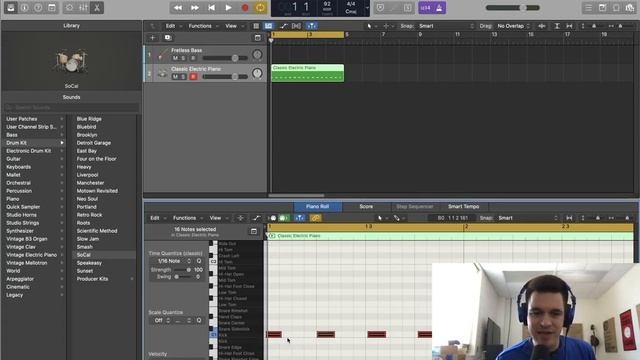640x360 pixels.
Task: Adjust the master volume slider
Action: coord(513,8)
